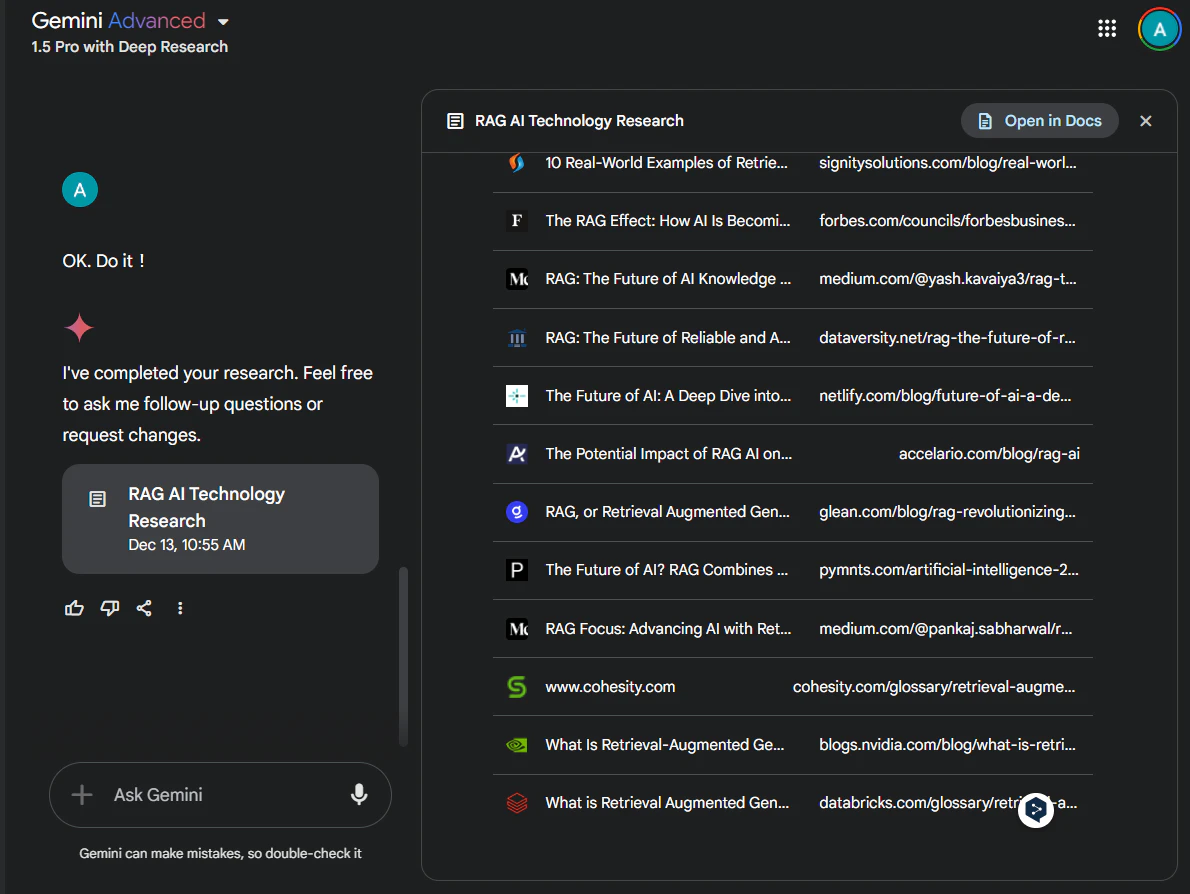
Task: Select the 'www.cohesity.com' source title
Action: click(x=610, y=687)
